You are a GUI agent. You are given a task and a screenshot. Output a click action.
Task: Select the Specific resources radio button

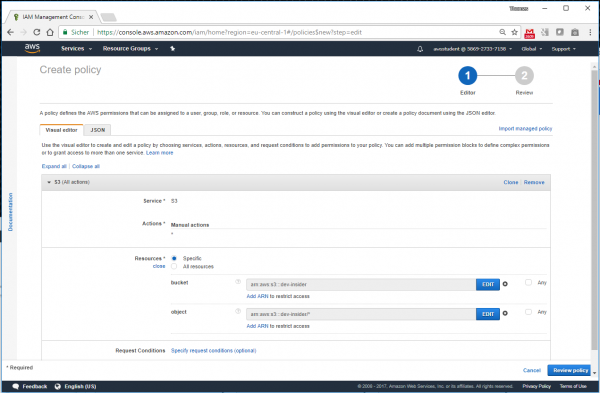point(174,258)
